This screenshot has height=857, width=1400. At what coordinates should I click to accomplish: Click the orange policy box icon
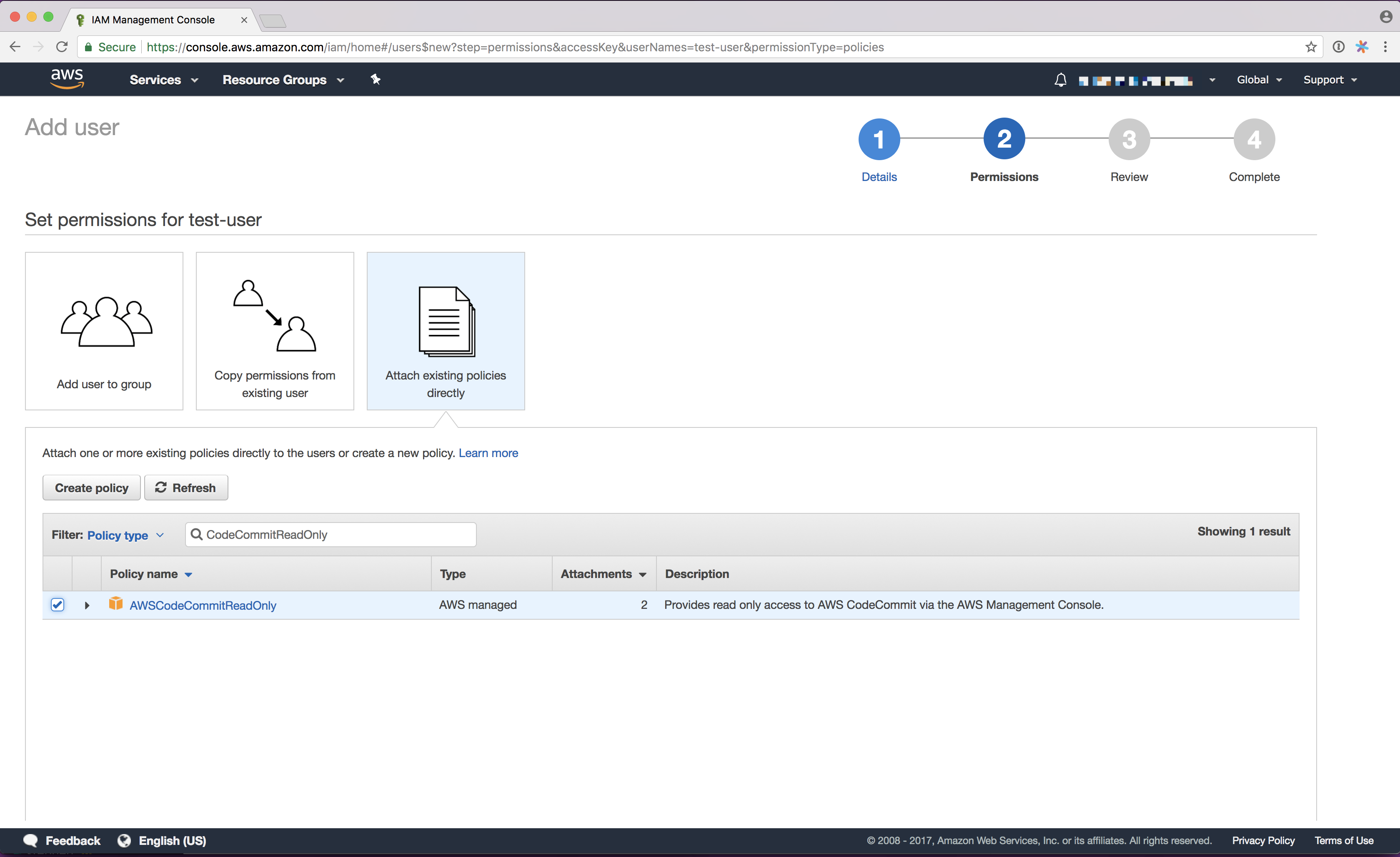[116, 603]
